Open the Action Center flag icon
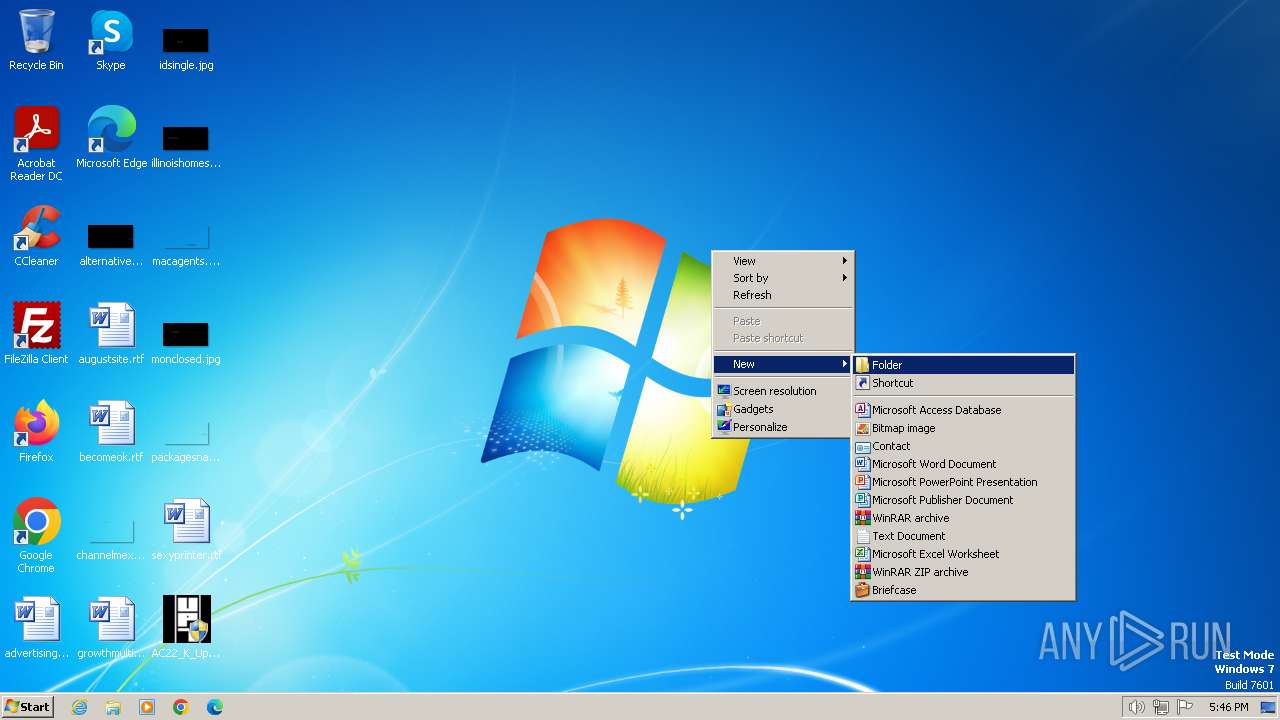This screenshot has height=720, width=1280. (x=1185, y=707)
